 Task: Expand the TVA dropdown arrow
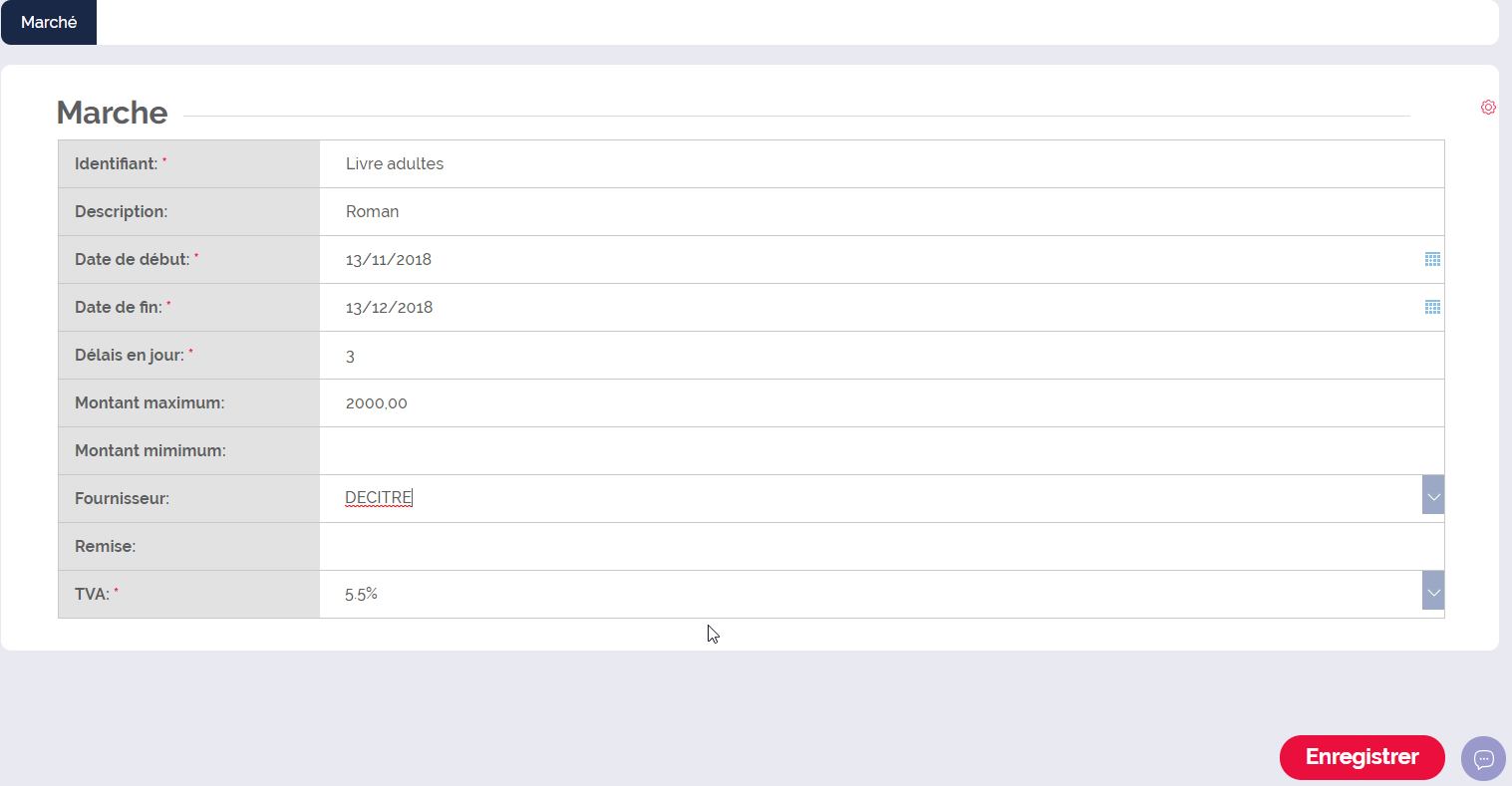1433,591
